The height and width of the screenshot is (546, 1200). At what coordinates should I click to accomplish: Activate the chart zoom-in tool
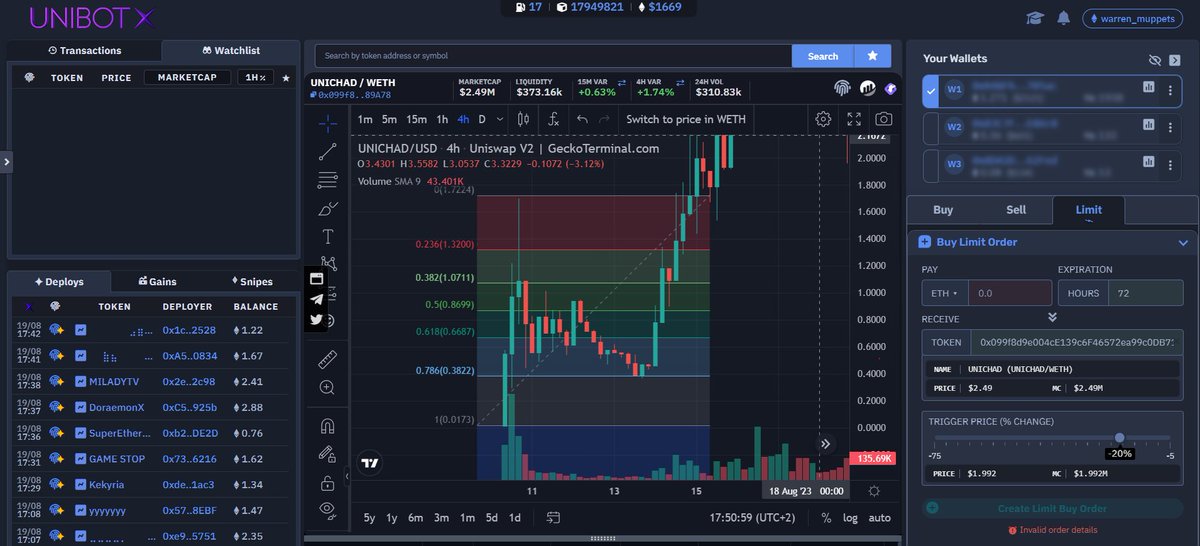click(327, 387)
